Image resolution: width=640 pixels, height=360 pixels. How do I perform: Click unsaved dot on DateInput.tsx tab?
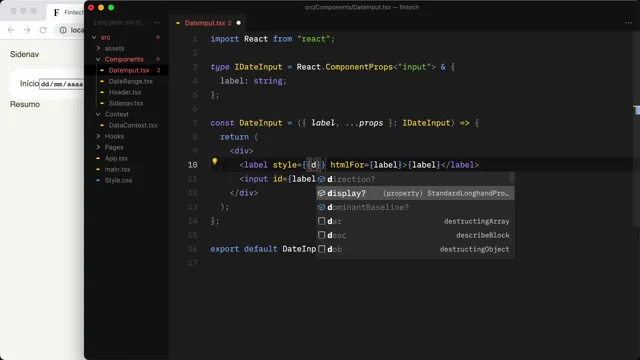click(239, 23)
